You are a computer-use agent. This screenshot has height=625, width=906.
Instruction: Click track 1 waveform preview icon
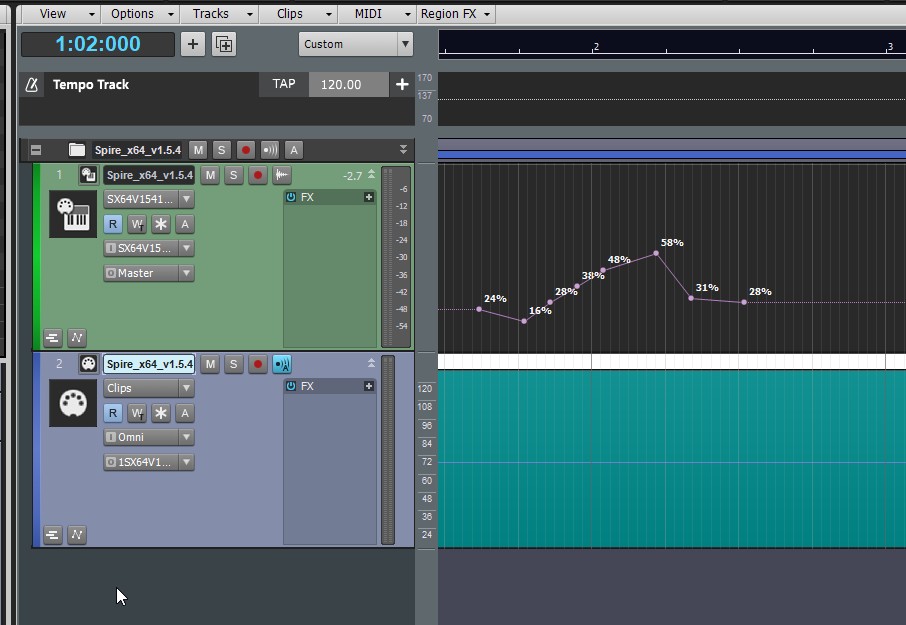click(281, 175)
